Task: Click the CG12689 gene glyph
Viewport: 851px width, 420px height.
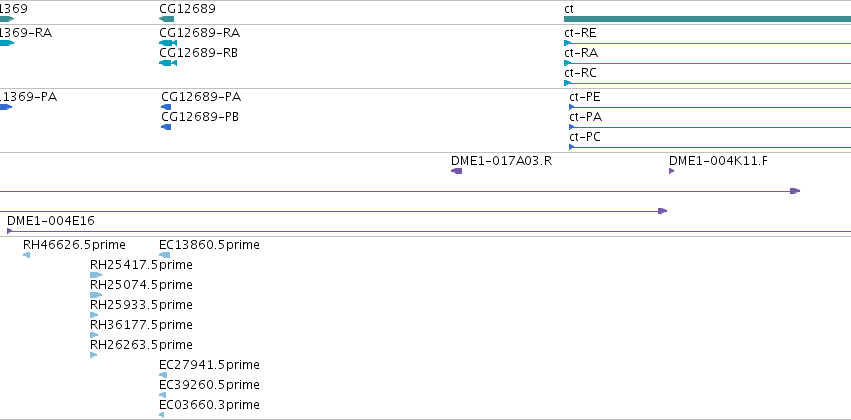Action: coord(167,19)
